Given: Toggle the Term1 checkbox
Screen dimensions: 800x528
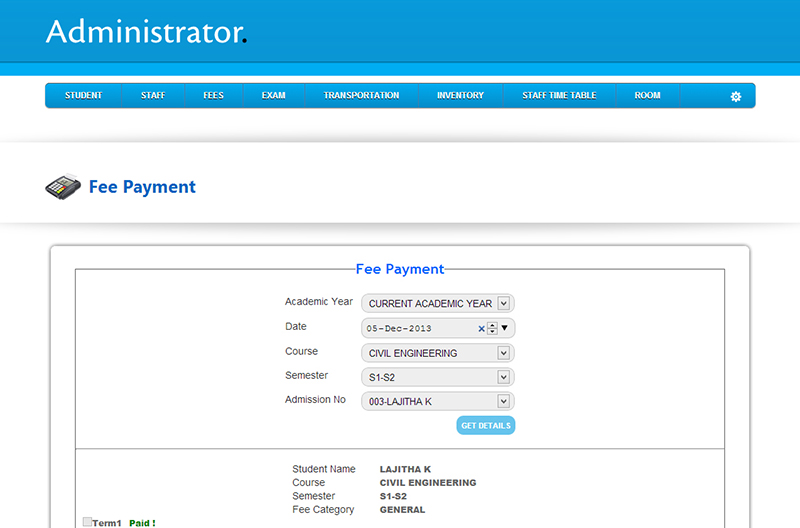Looking at the screenshot, I should tap(88, 522).
